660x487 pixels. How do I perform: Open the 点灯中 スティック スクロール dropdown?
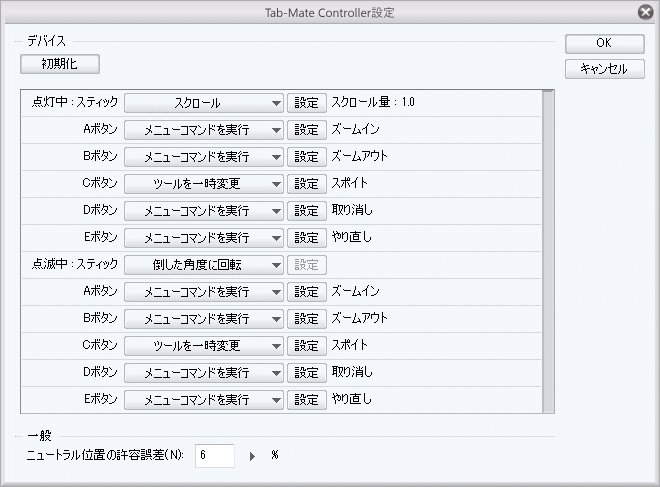pyautogui.click(x=204, y=103)
